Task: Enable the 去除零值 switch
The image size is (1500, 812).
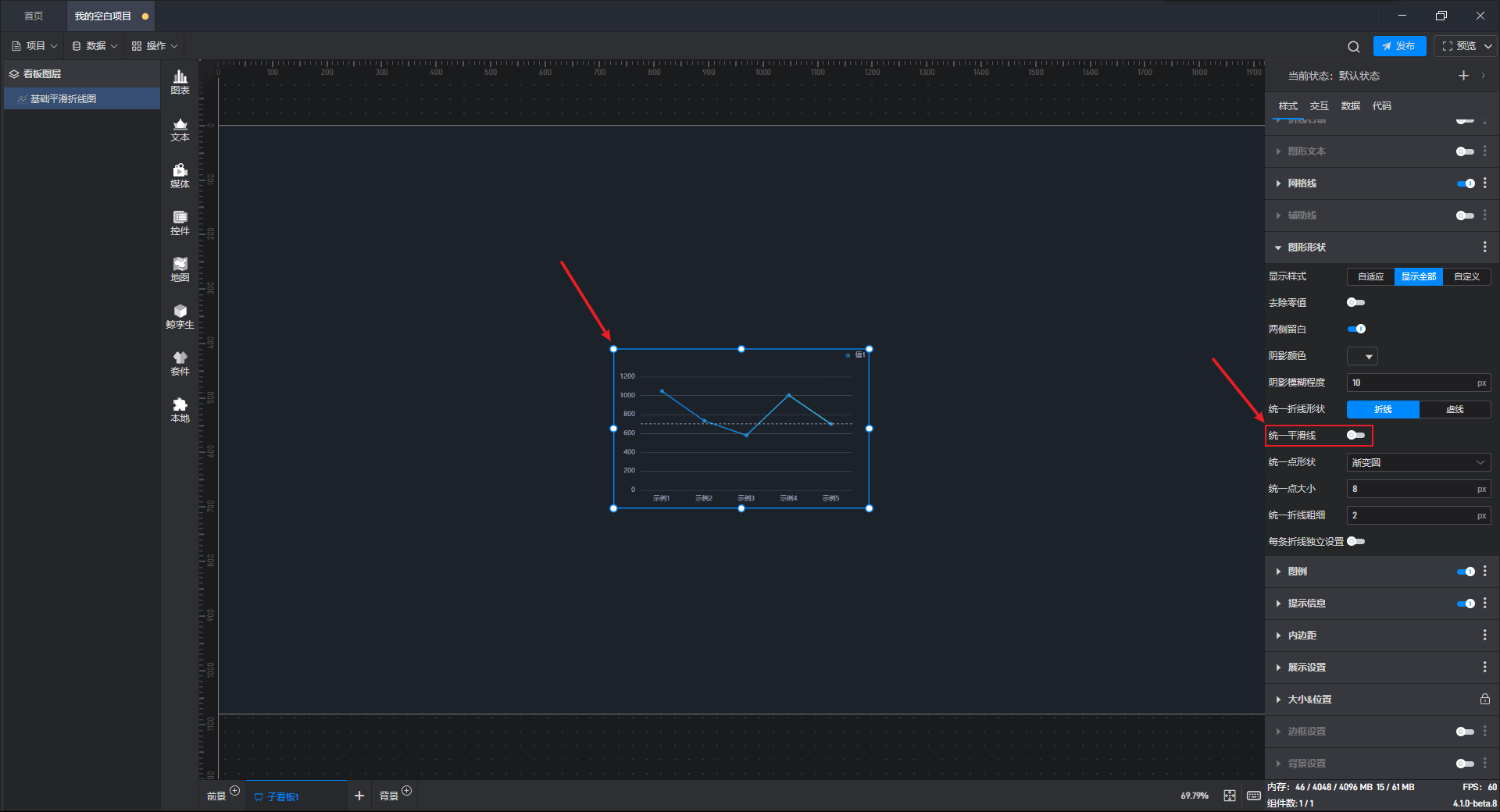Action: pyautogui.click(x=1356, y=302)
